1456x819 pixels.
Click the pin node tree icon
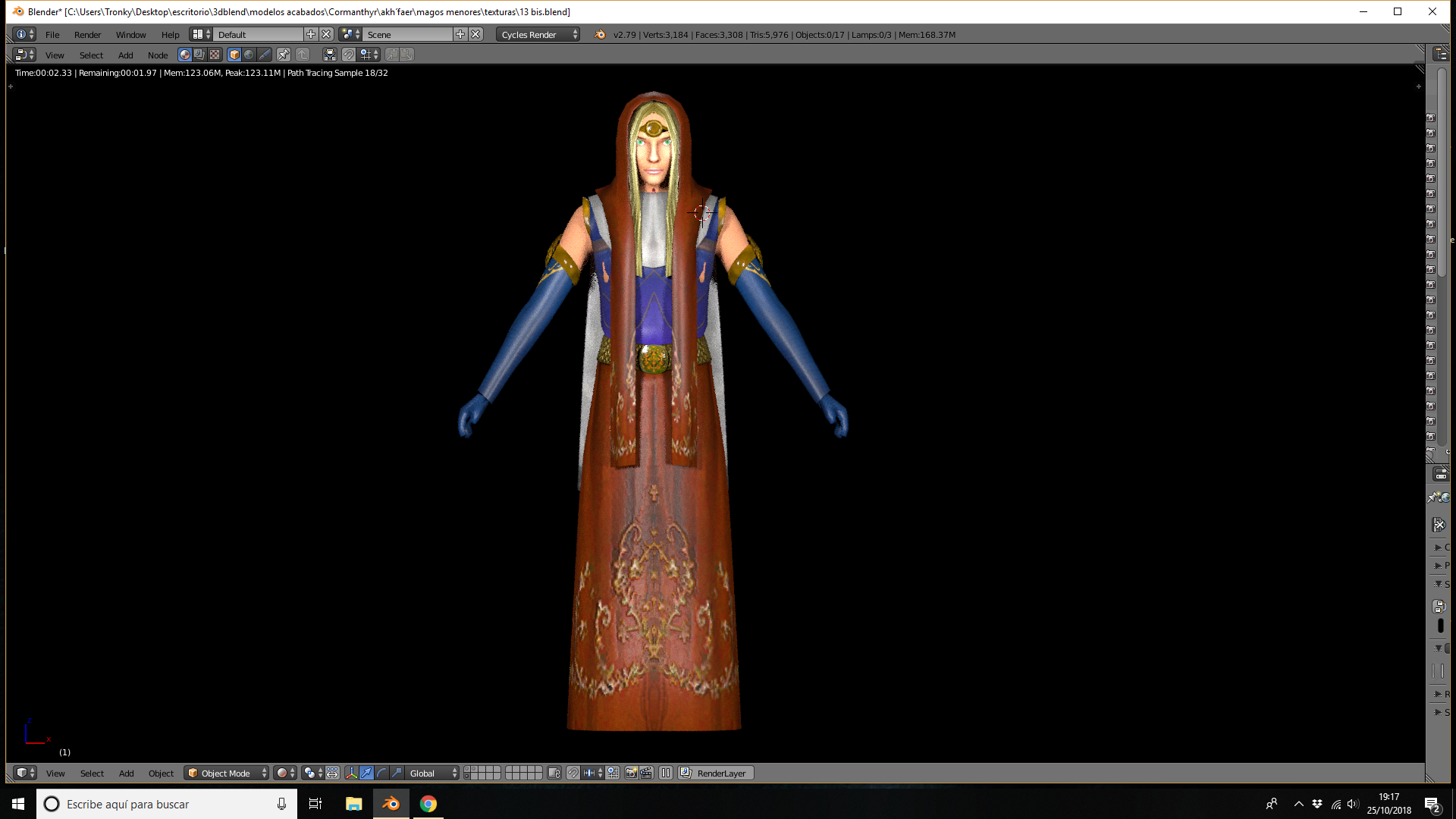point(283,55)
